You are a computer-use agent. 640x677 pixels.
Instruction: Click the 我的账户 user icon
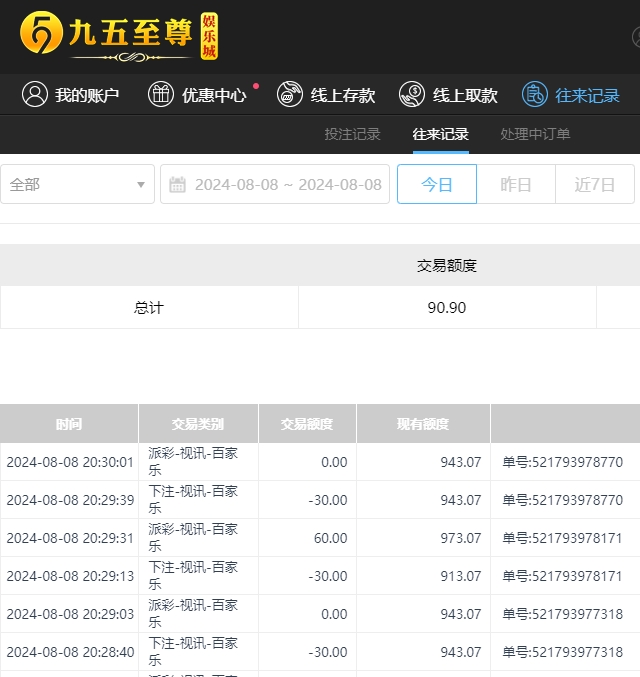pos(35,95)
